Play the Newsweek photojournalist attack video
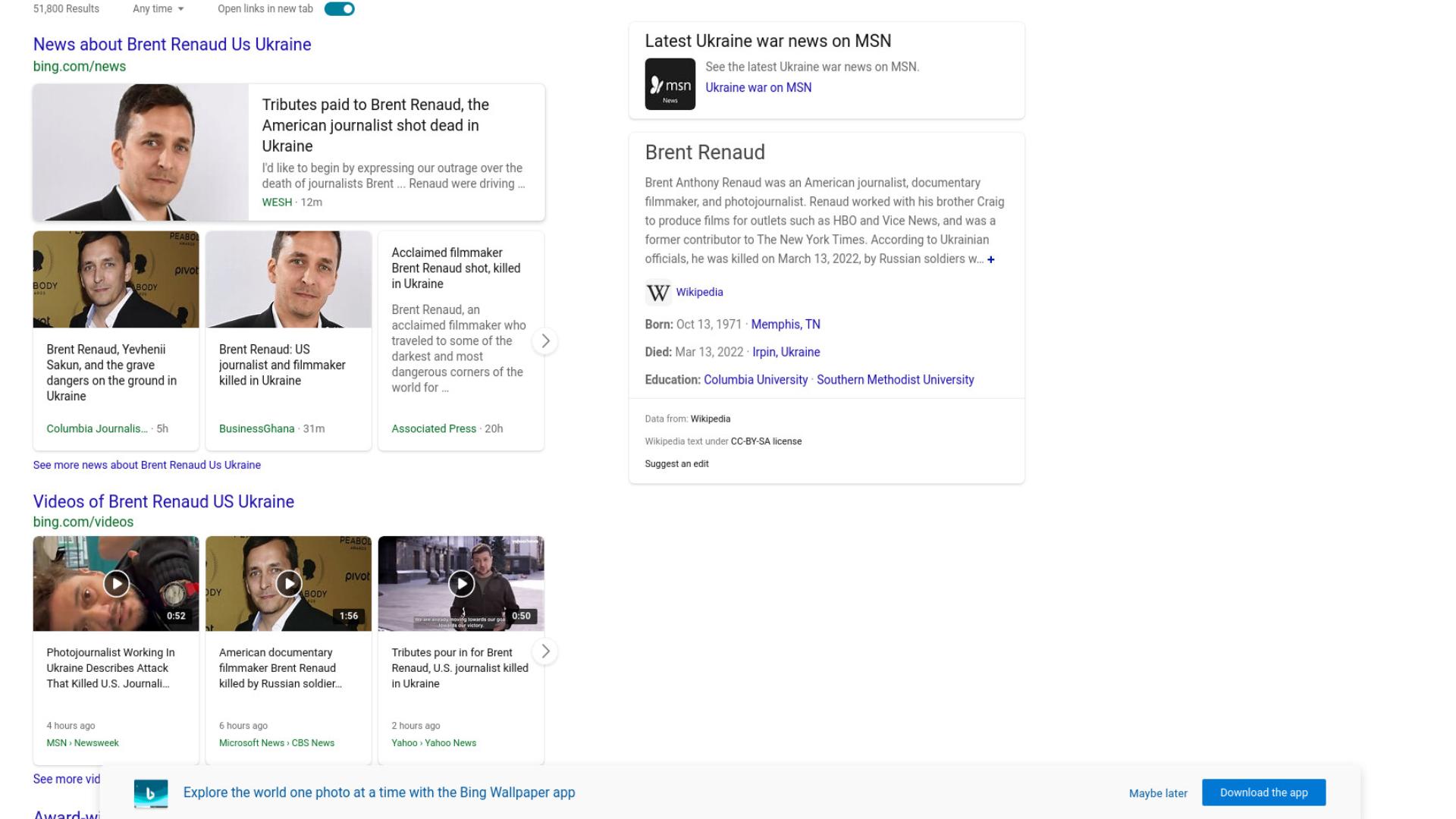Image resolution: width=1456 pixels, height=819 pixels. tap(116, 584)
